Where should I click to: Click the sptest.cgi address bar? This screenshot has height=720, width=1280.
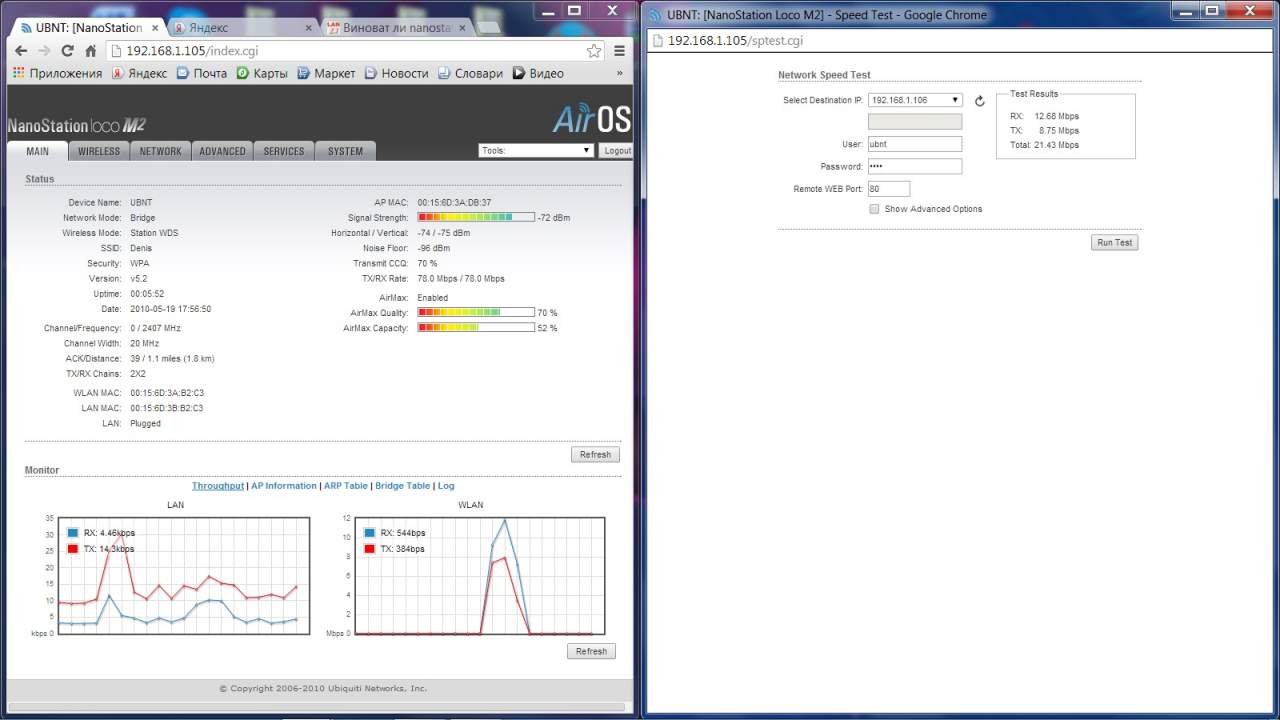pyautogui.click(x=960, y=41)
